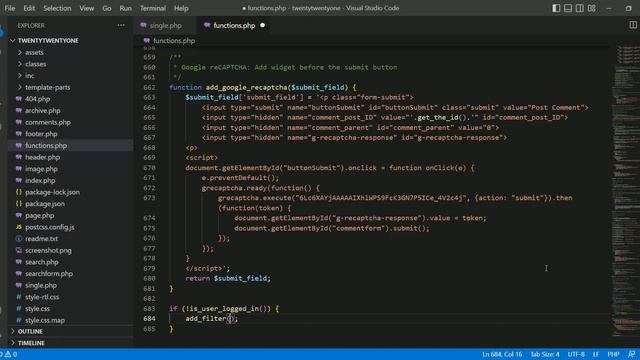Open comments.php file
The height and width of the screenshot is (360, 640).
pyautogui.click(x=48, y=122)
